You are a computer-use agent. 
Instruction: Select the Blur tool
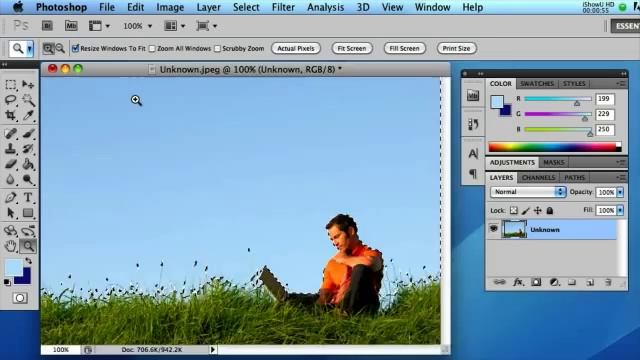point(11,180)
